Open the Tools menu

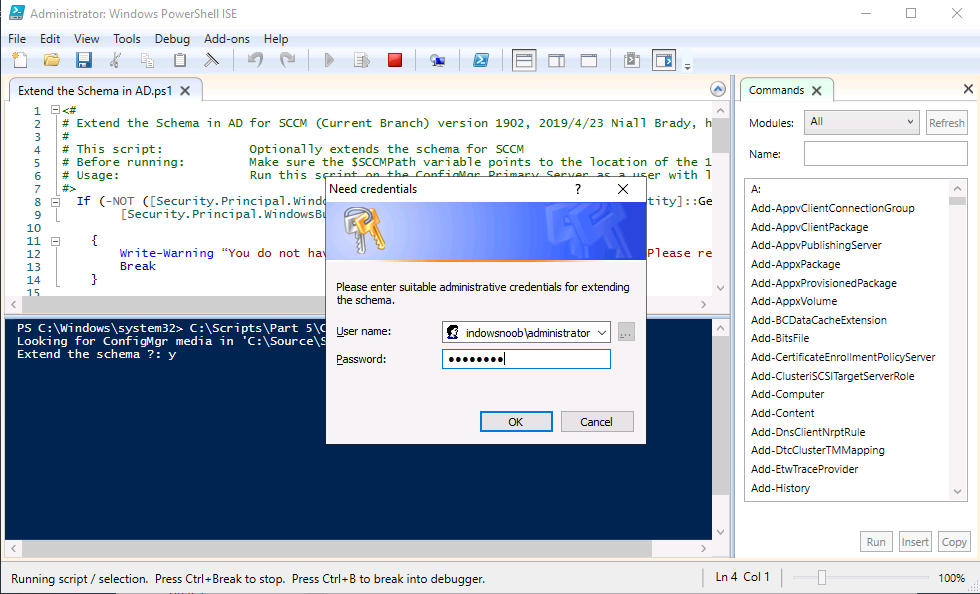click(x=127, y=39)
